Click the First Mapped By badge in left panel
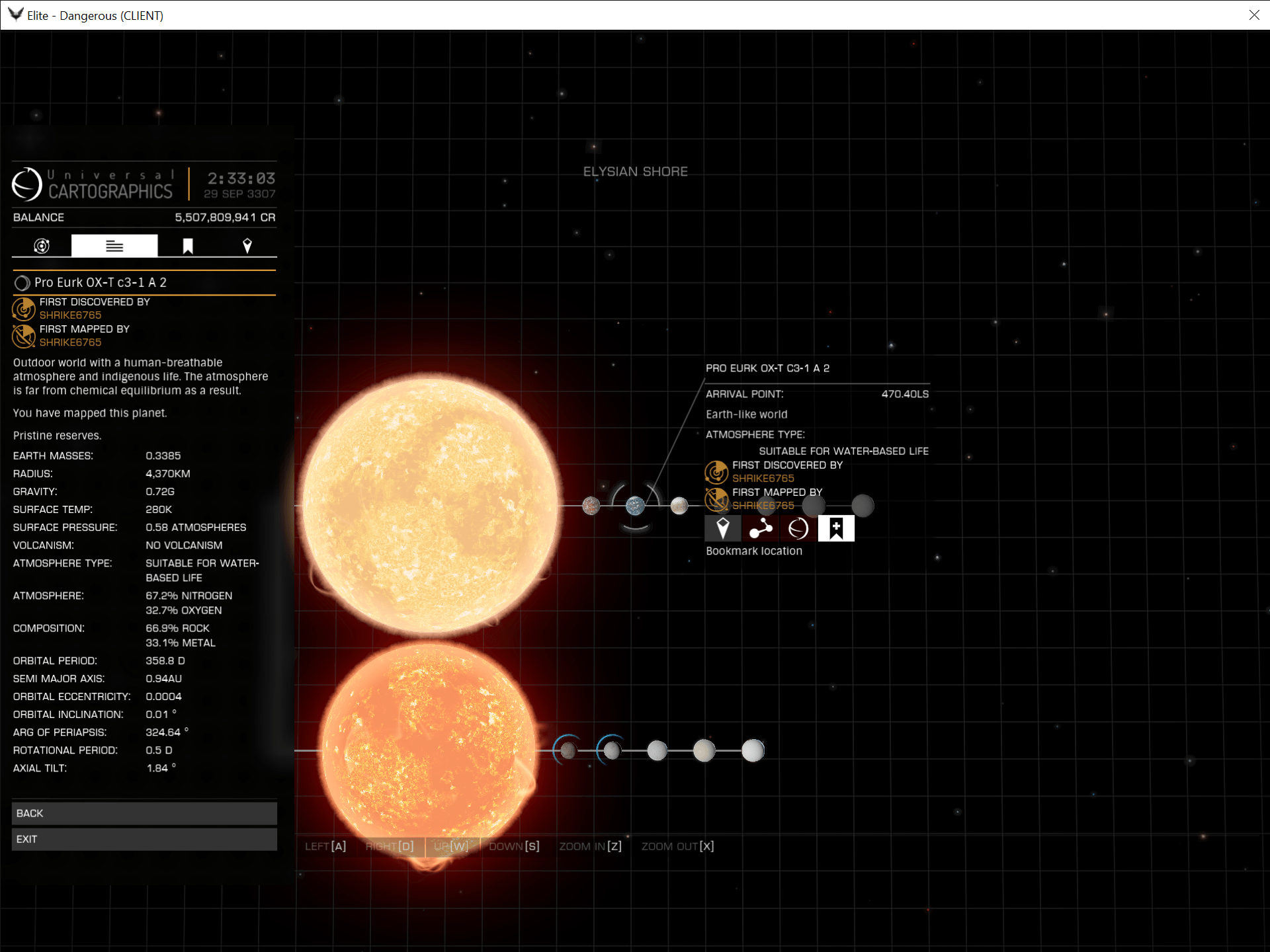This screenshot has height=952, width=1270. click(24, 336)
